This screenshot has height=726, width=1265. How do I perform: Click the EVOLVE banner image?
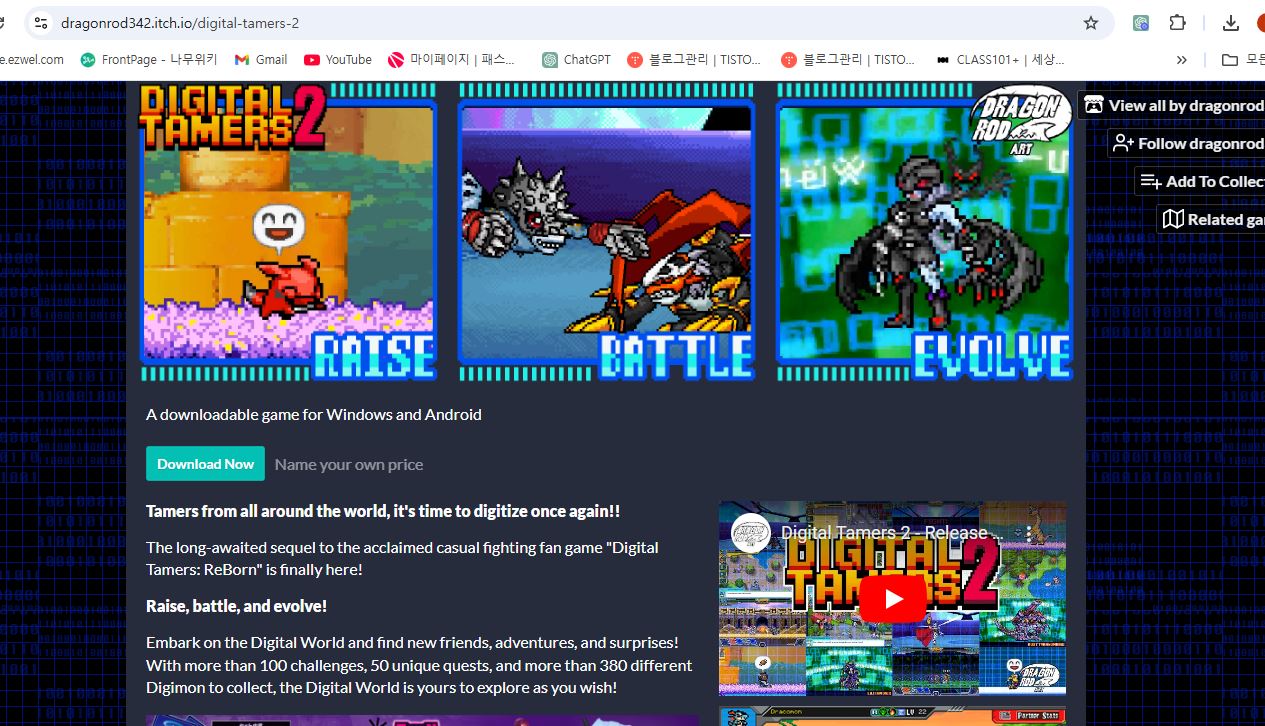click(925, 232)
